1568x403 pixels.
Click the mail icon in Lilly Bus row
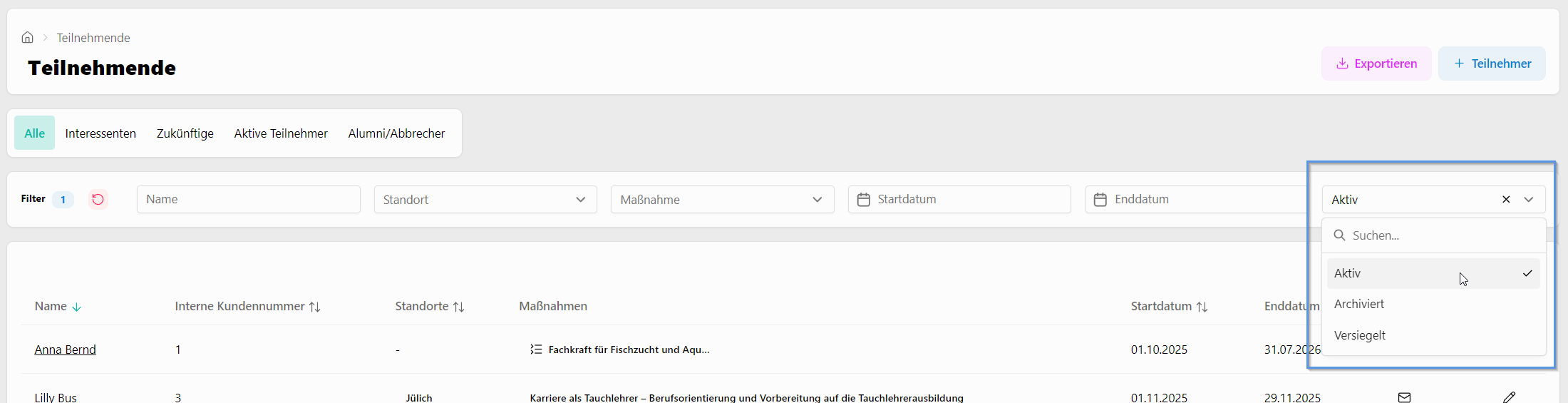(1404, 397)
